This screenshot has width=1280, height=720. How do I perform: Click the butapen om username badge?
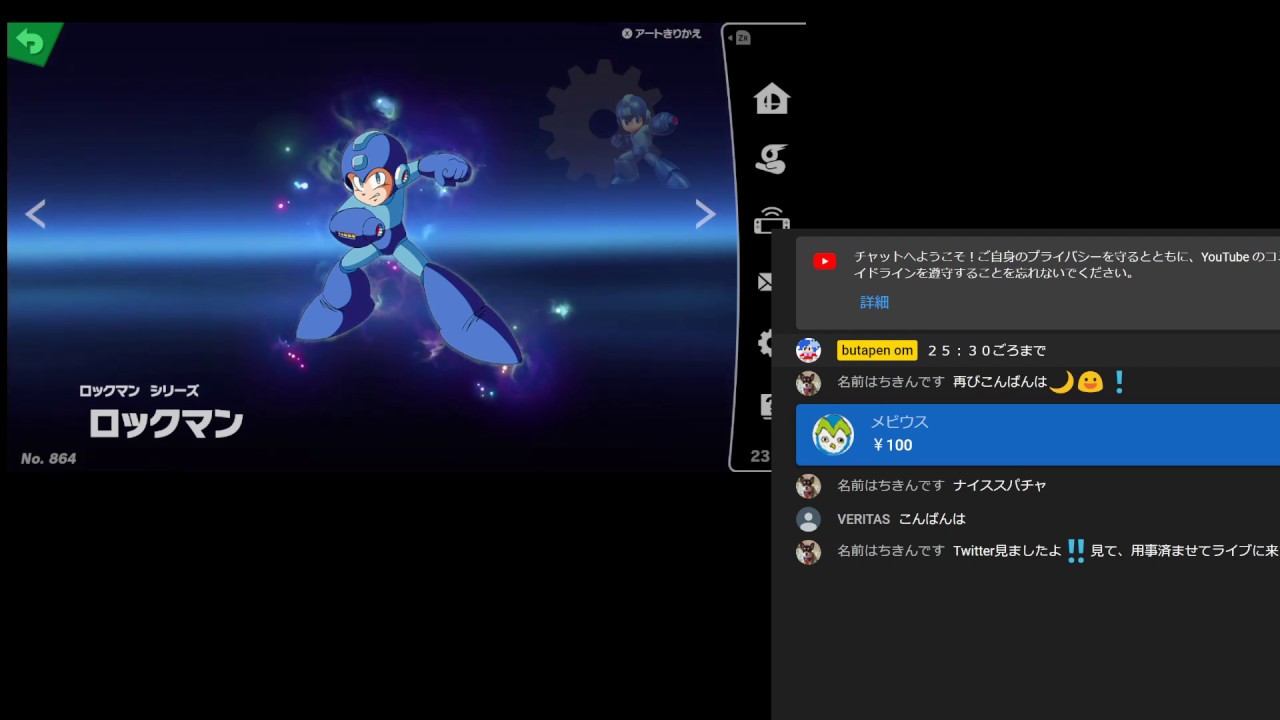[877, 350]
